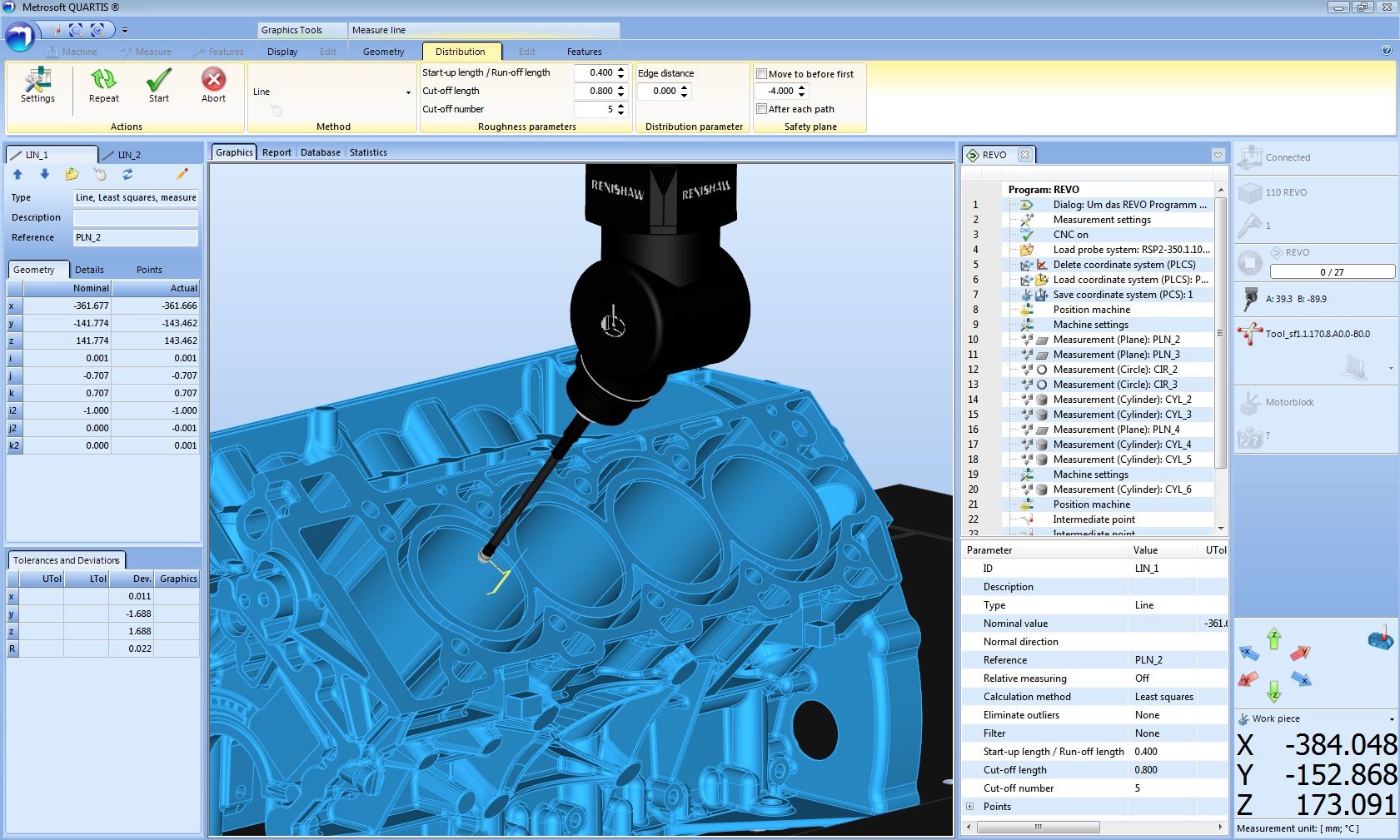Switch to the LIN_2 feature tab
Image resolution: width=1400 pixels, height=840 pixels.
tap(128, 155)
